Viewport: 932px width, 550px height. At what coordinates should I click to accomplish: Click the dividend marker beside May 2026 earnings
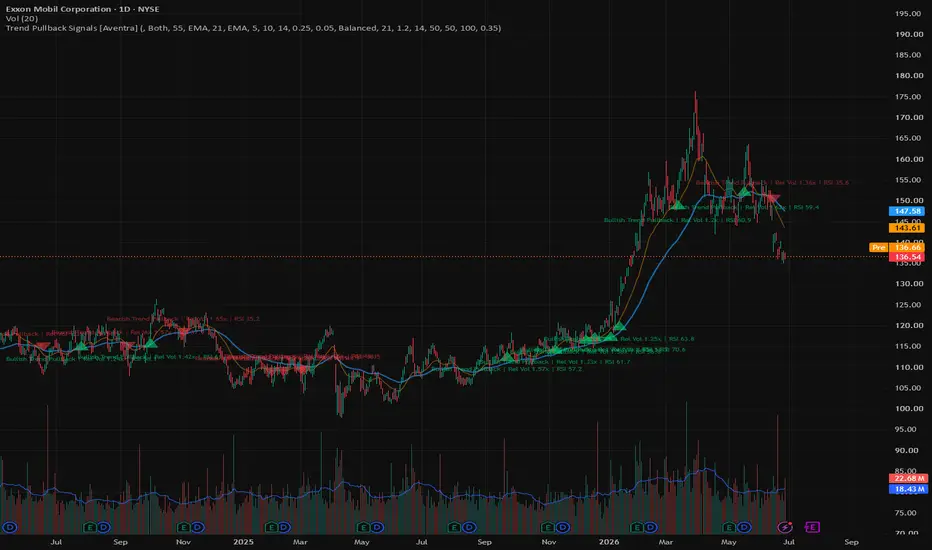744,527
